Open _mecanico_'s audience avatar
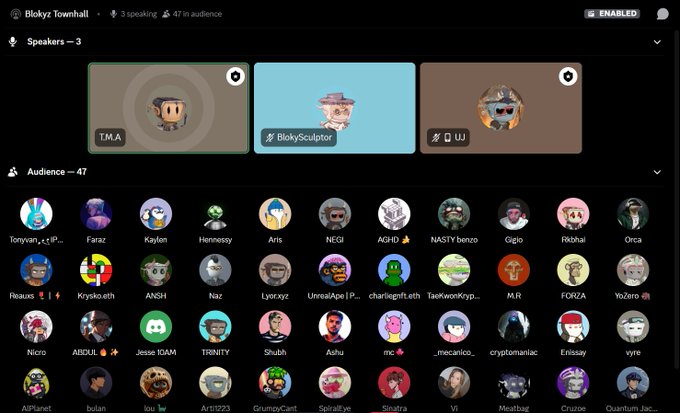 [454, 327]
